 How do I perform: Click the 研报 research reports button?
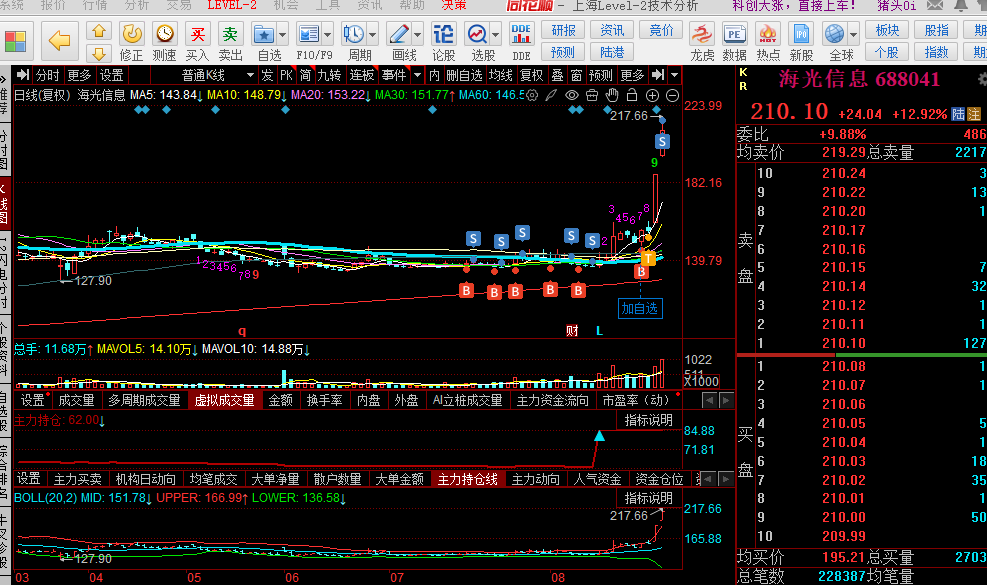[x=563, y=30]
